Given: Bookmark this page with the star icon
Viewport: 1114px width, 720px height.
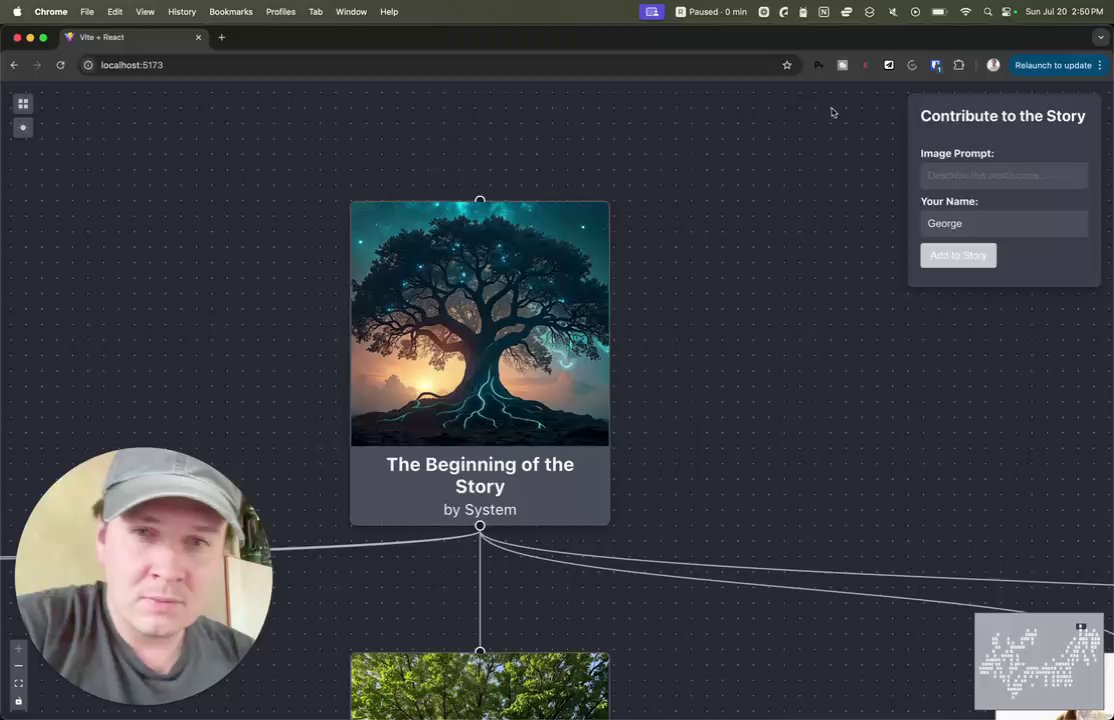Looking at the screenshot, I should point(786,65).
